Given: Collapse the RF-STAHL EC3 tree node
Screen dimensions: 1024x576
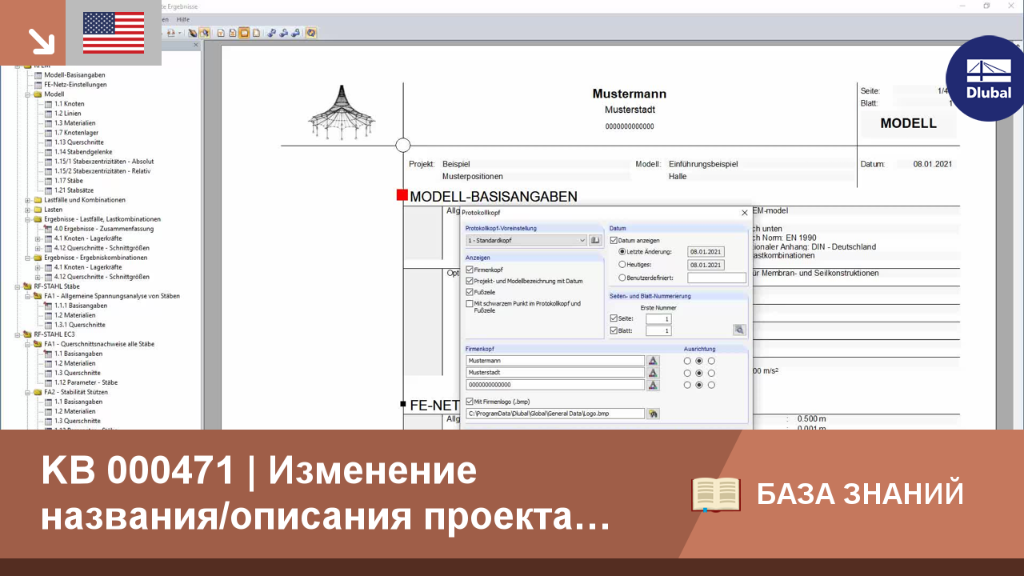Looking at the screenshot, I should click(x=18, y=334).
